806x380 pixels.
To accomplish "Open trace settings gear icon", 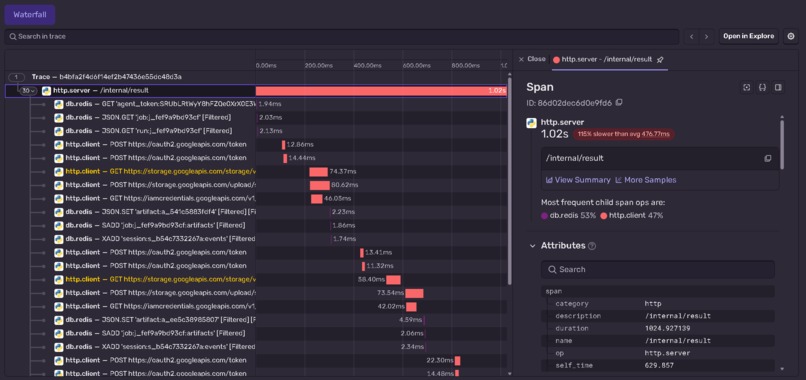I will [791, 37].
